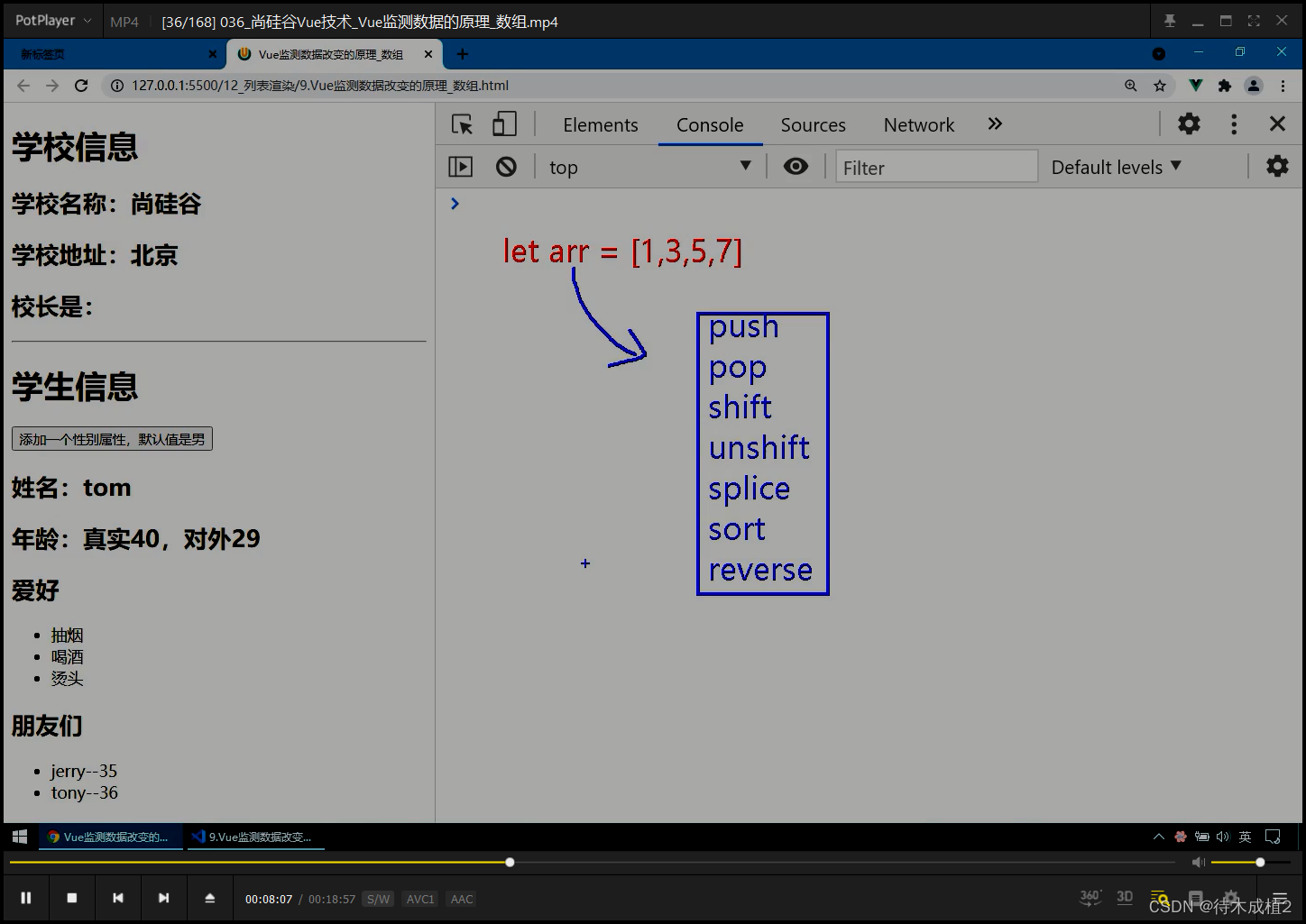This screenshot has width=1306, height=924.
Task: Open the Chrome profile avatar icon
Action: pos(1254,86)
